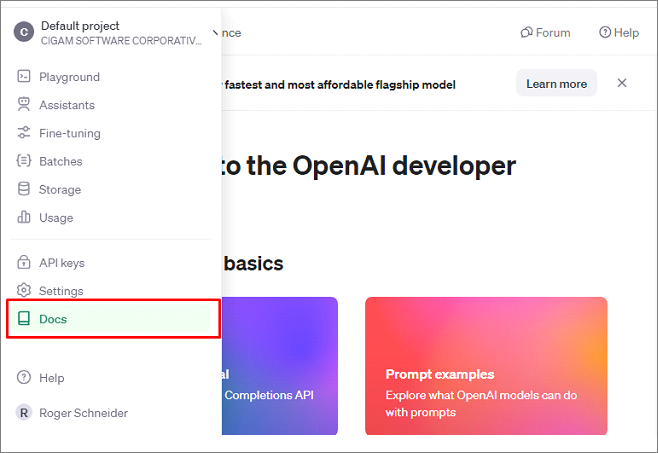Click the Assistants robot icon
Screen dimensions: 658x453
point(24,105)
